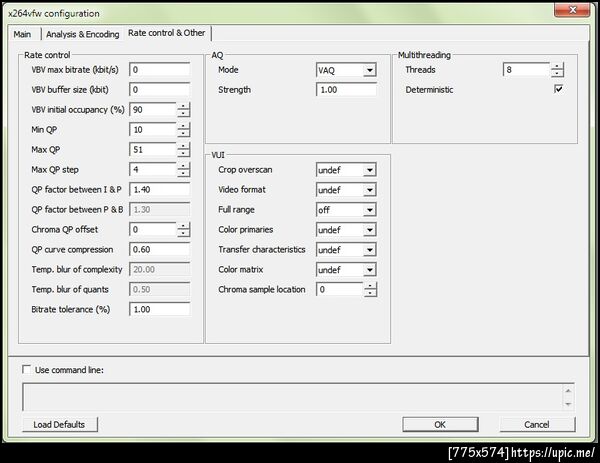600x463 pixels.
Task: Click command line scrollbar down arrow
Action: [568, 404]
